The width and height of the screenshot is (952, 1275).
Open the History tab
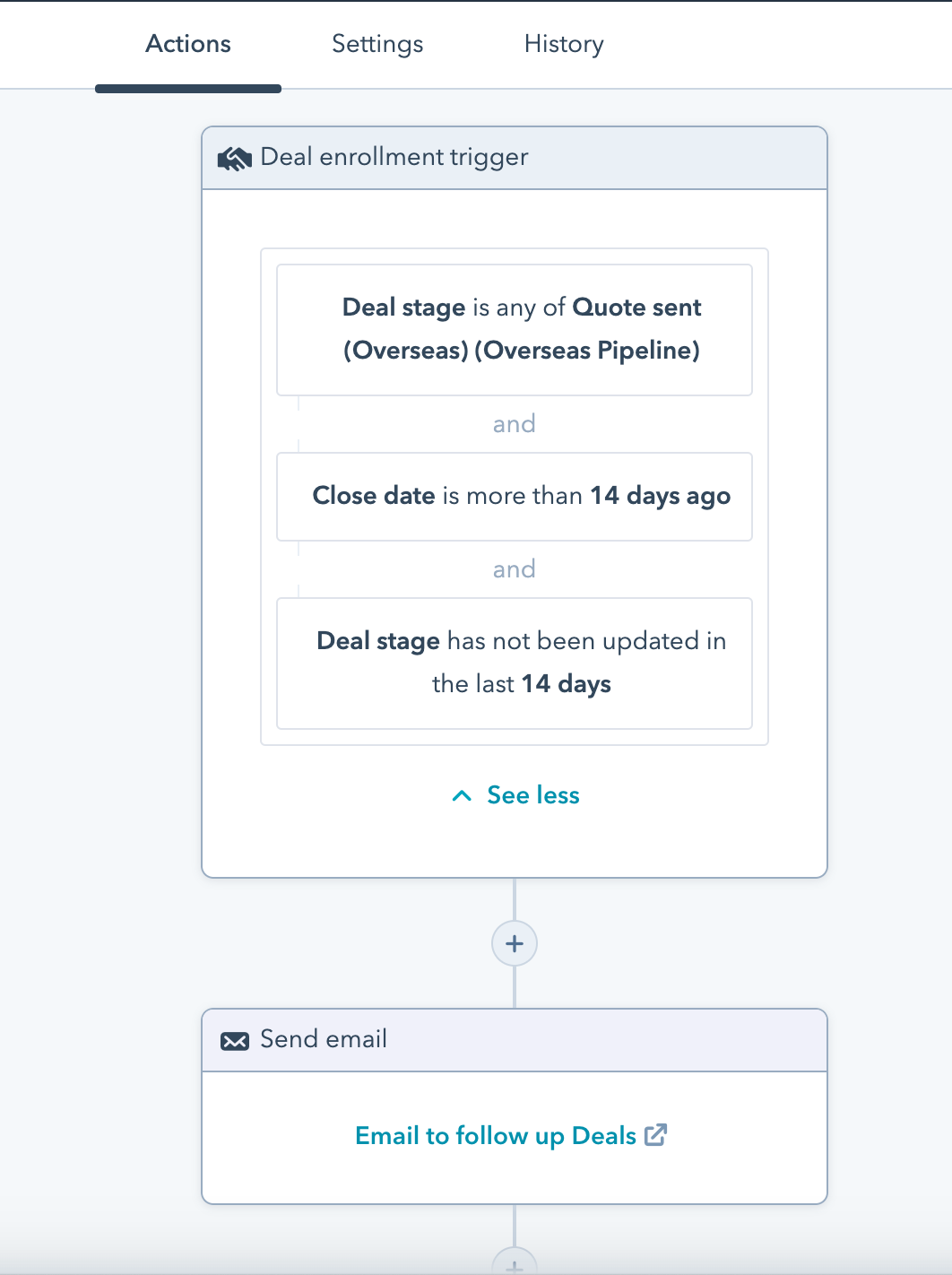[564, 44]
